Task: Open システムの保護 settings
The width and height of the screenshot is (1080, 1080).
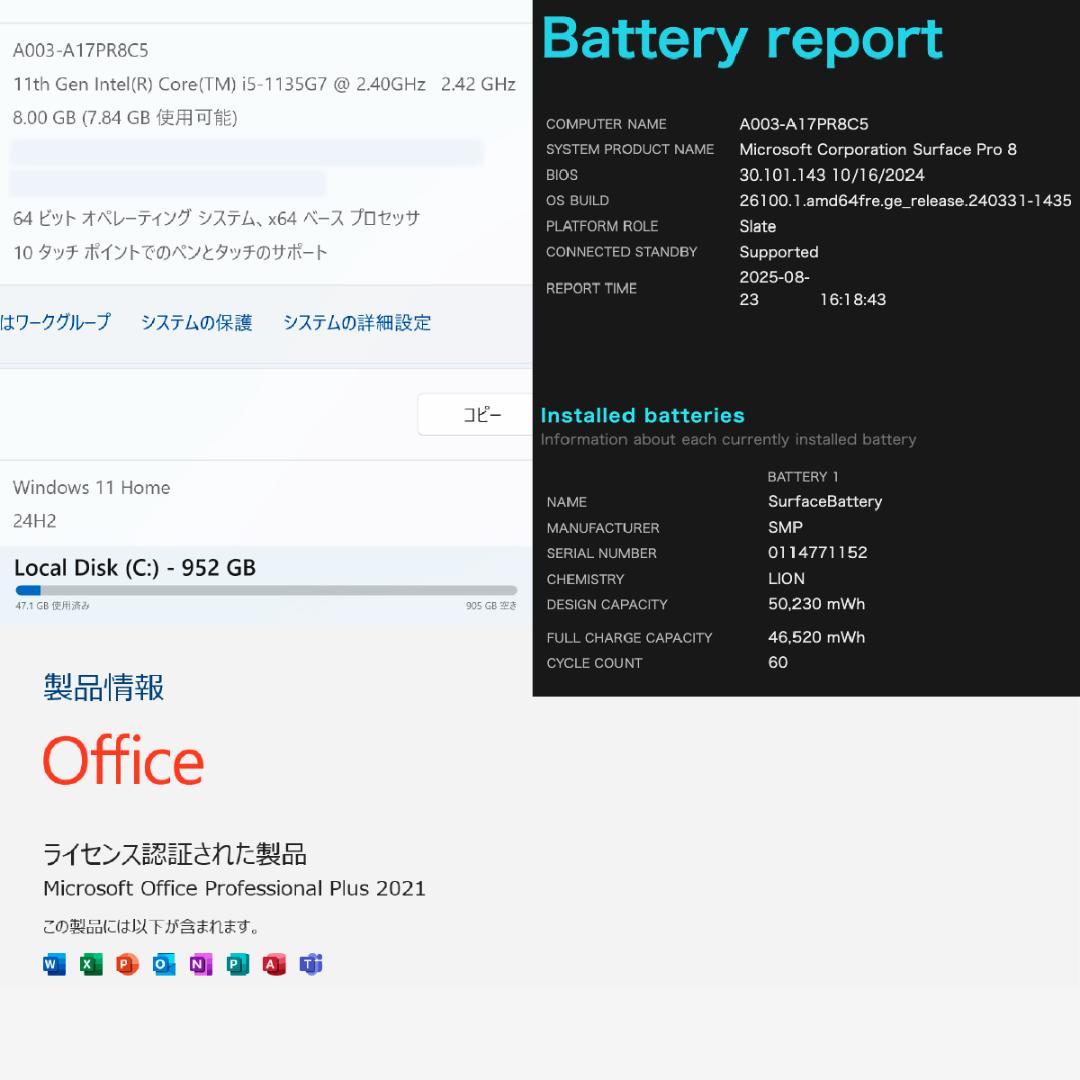Action: [x=195, y=323]
